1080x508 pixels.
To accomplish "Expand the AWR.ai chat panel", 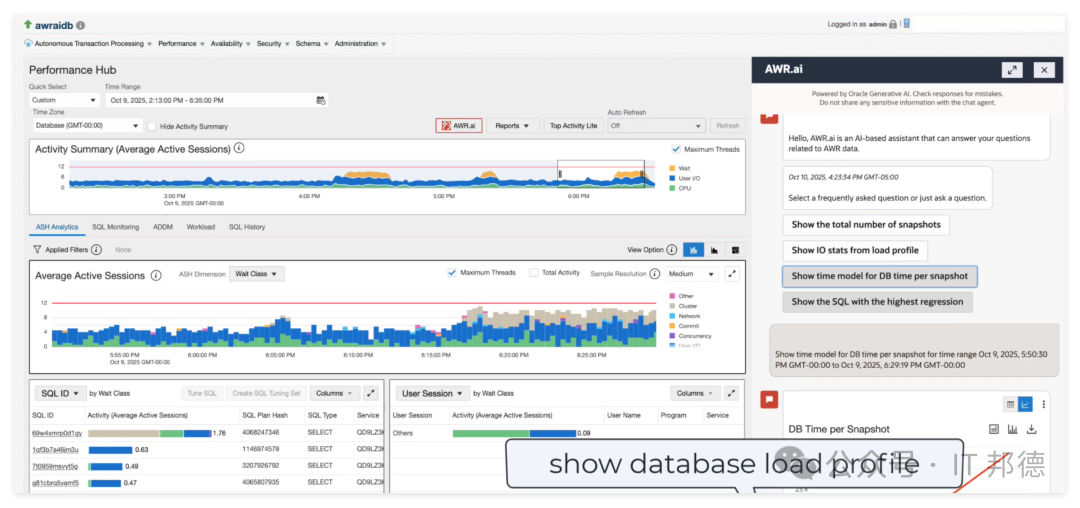I will click(x=1012, y=70).
